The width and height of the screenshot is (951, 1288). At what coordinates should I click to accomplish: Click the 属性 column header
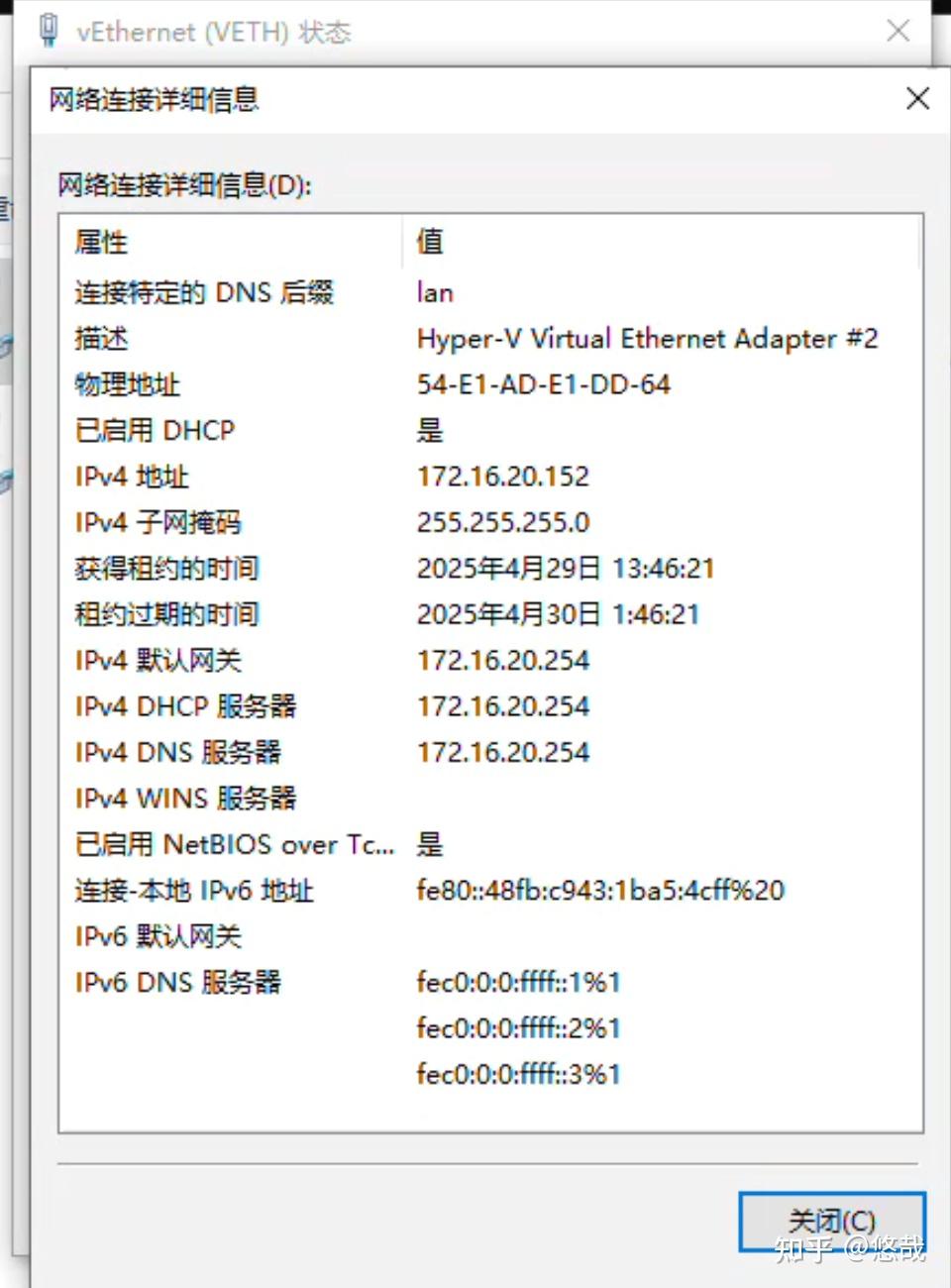(95, 243)
